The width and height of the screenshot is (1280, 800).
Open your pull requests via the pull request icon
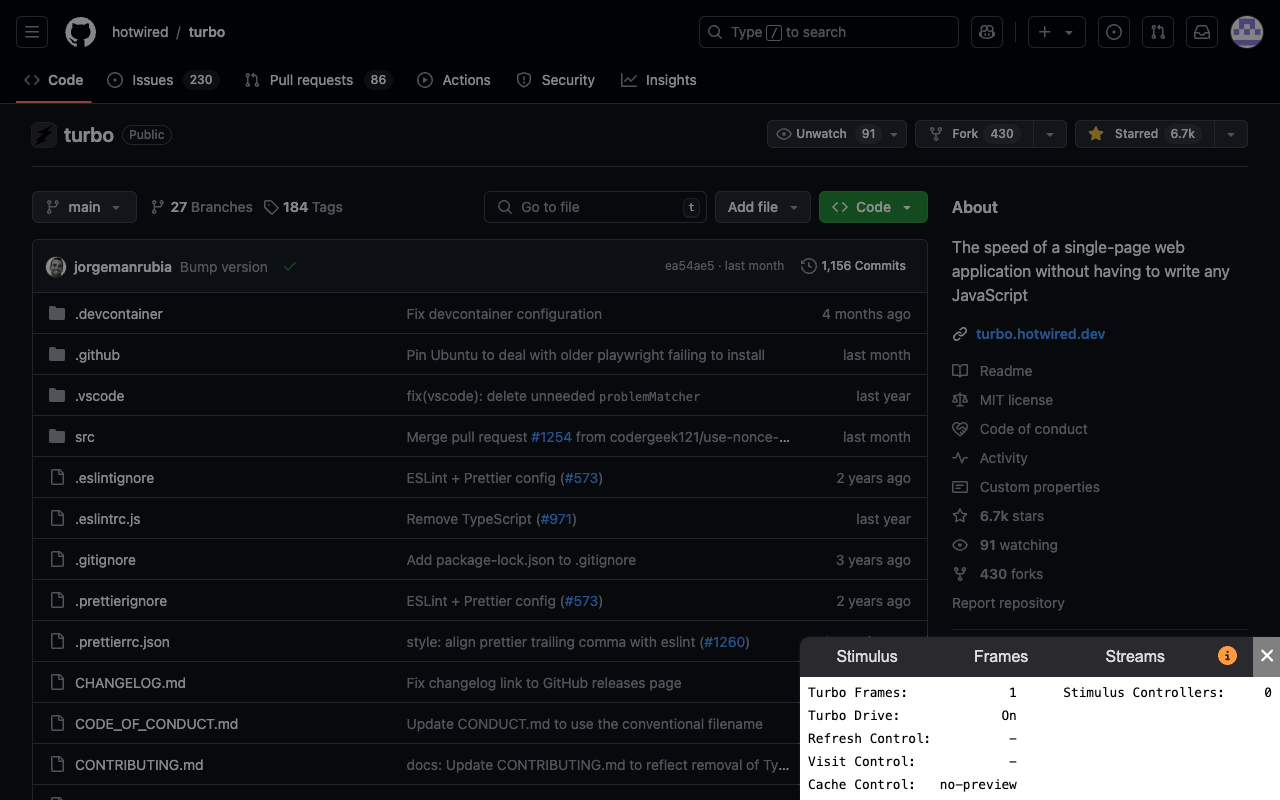coord(1157,31)
